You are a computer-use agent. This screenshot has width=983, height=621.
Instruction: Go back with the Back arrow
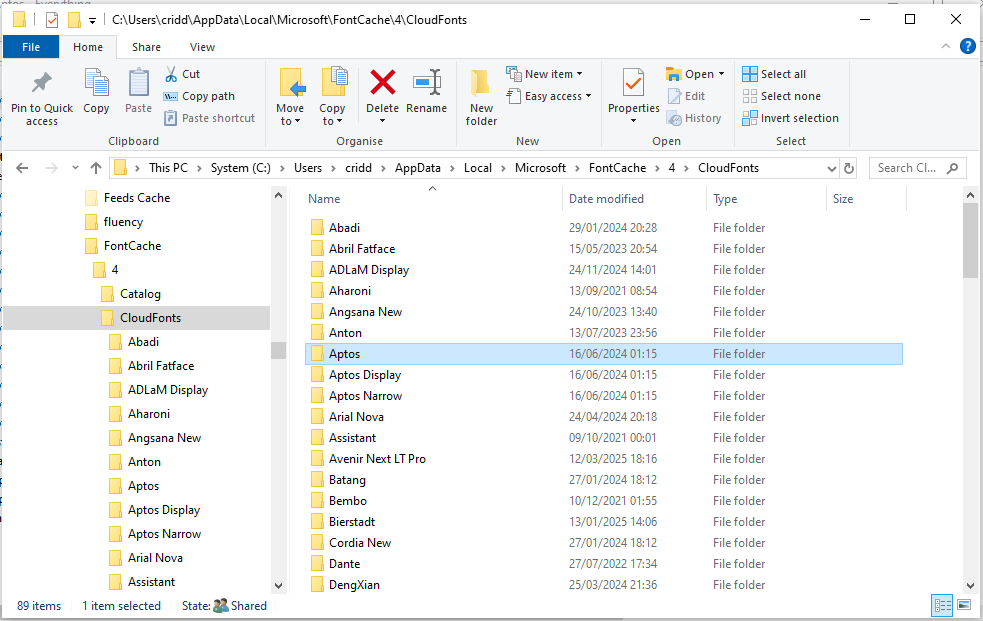[22, 168]
